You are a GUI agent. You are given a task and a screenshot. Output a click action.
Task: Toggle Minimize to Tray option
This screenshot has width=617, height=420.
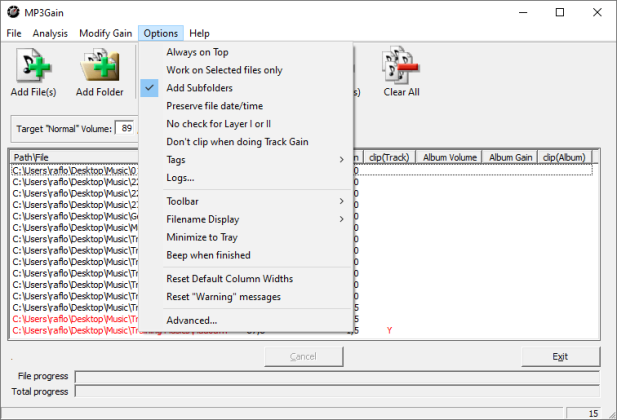click(246, 237)
